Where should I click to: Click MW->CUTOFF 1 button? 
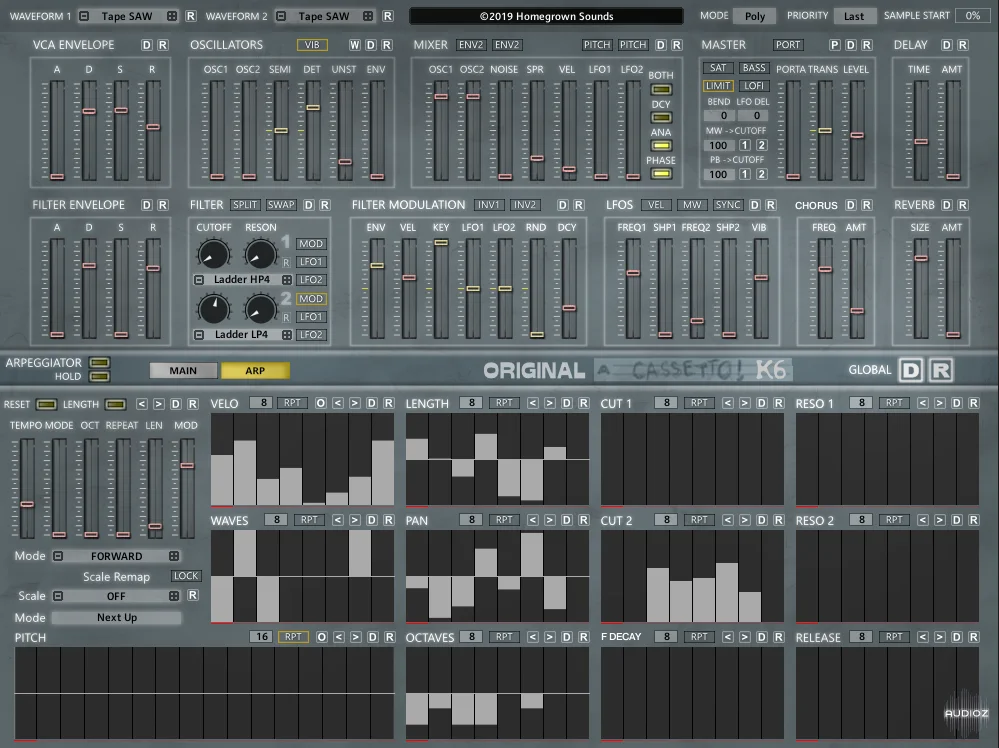pyautogui.click(x=745, y=145)
